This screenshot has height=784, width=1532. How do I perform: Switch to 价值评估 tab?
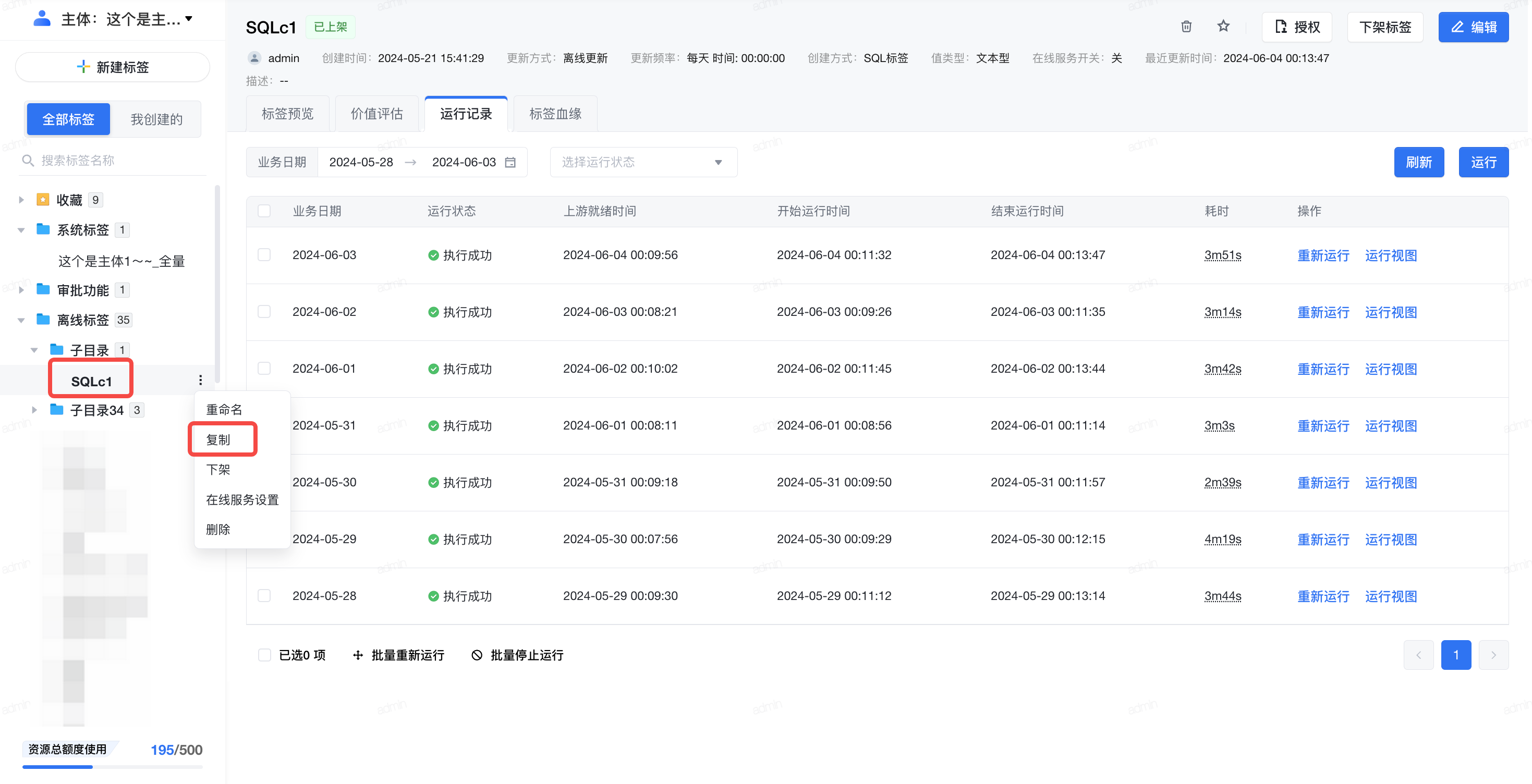coord(376,114)
